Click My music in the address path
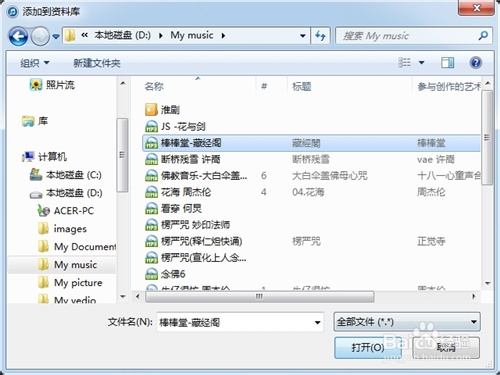 pos(192,35)
